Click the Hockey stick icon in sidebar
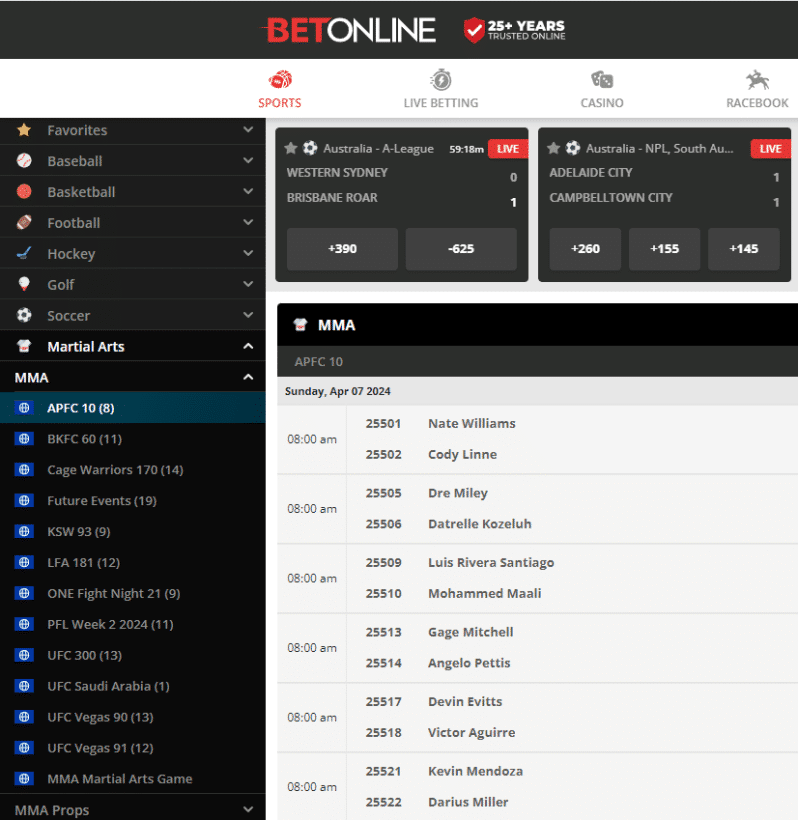The height and width of the screenshot is (820, 798). (24, 253)
